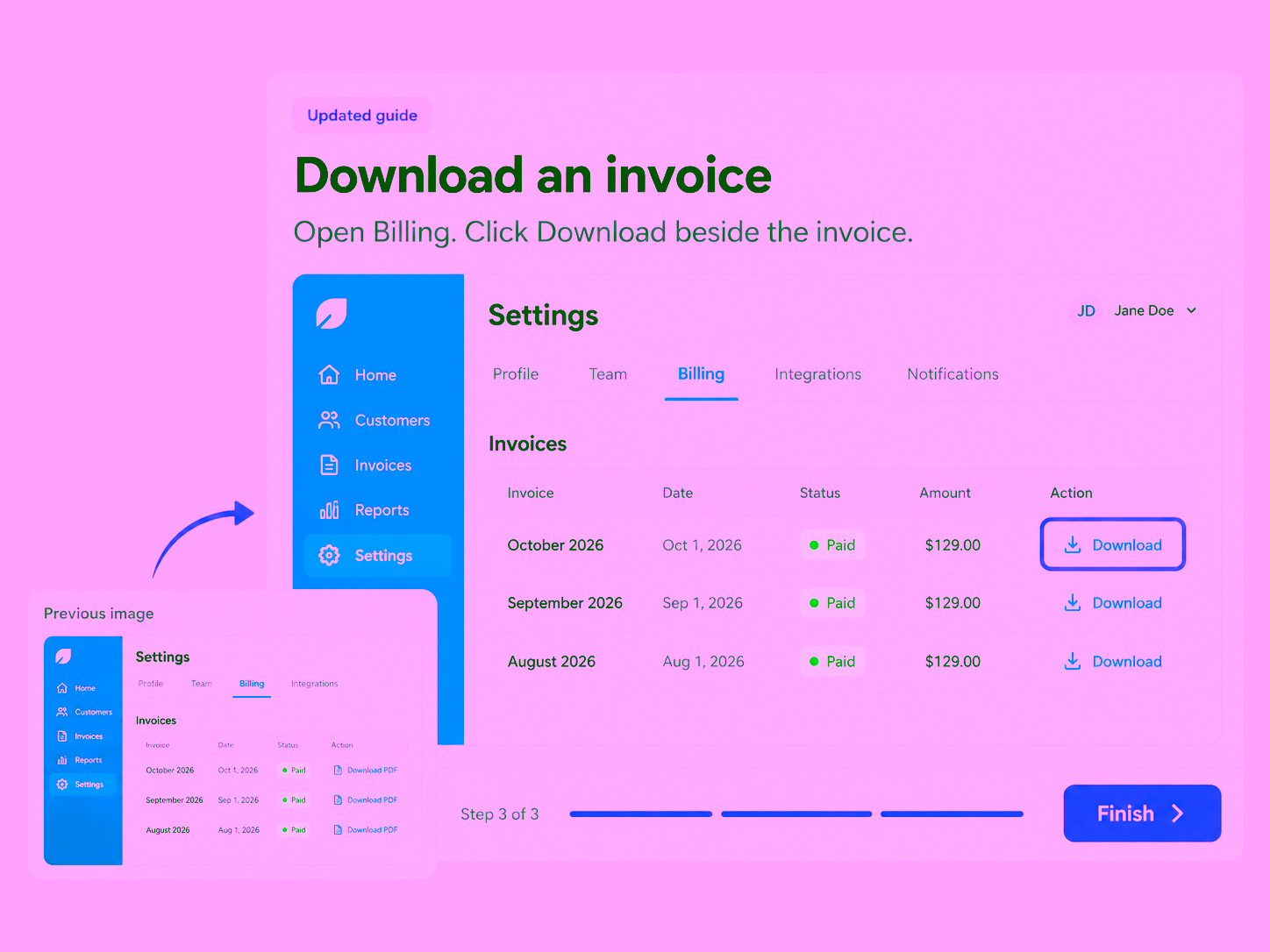Click the Paid status badge for October 2026

point(831,545)
